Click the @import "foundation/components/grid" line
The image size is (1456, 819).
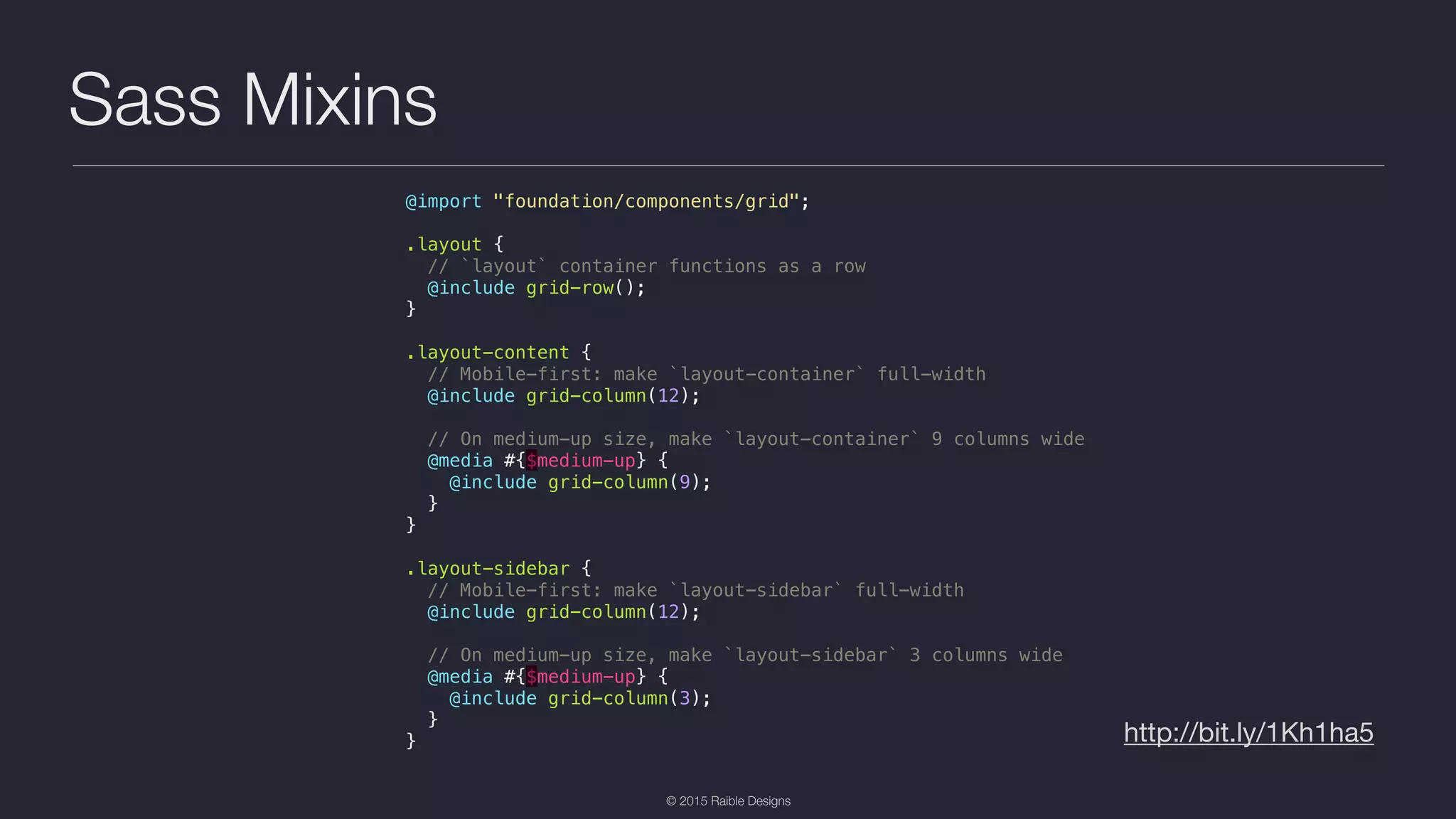pyautogui.click(x=607, y=201)
